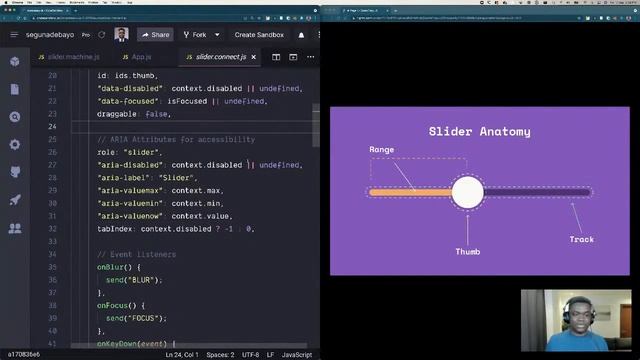Click line number 34 in the gutter

[x=52, y=254]
